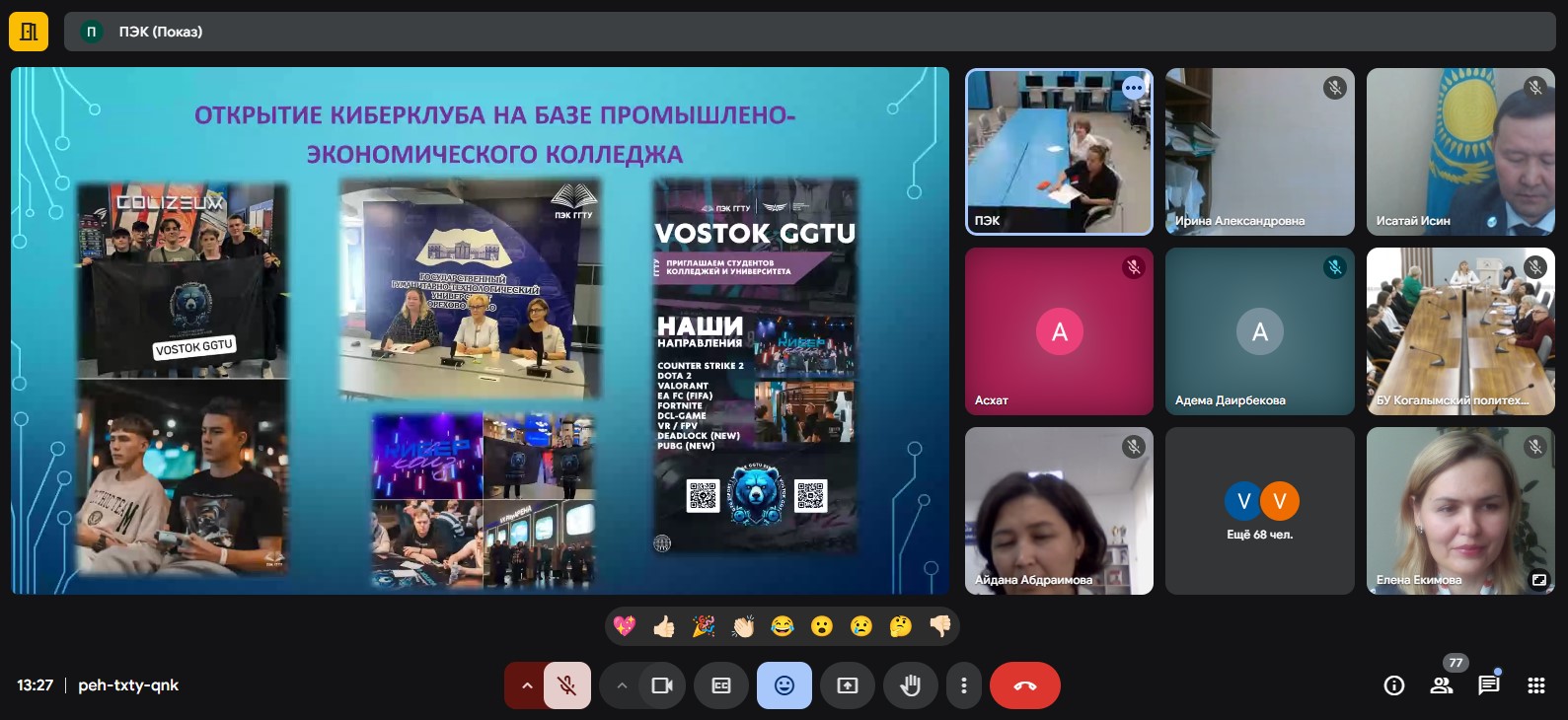The height and width of the screenshot is (720, 1568).
Task: Hide the emoji reactions bar
Action: [784, 685]
